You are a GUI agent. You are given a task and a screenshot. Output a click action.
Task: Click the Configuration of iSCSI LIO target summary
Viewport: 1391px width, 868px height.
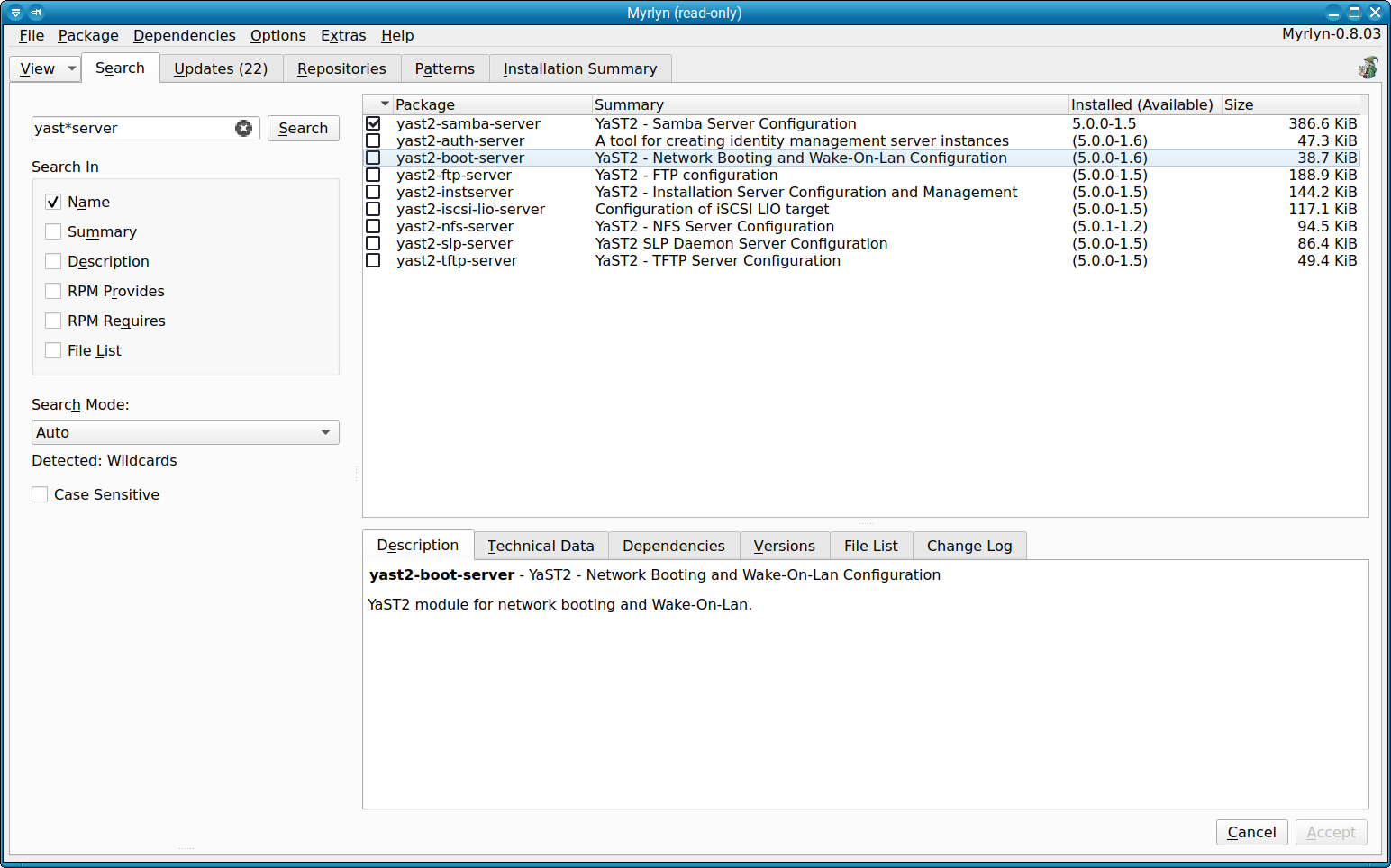point(713,209)
